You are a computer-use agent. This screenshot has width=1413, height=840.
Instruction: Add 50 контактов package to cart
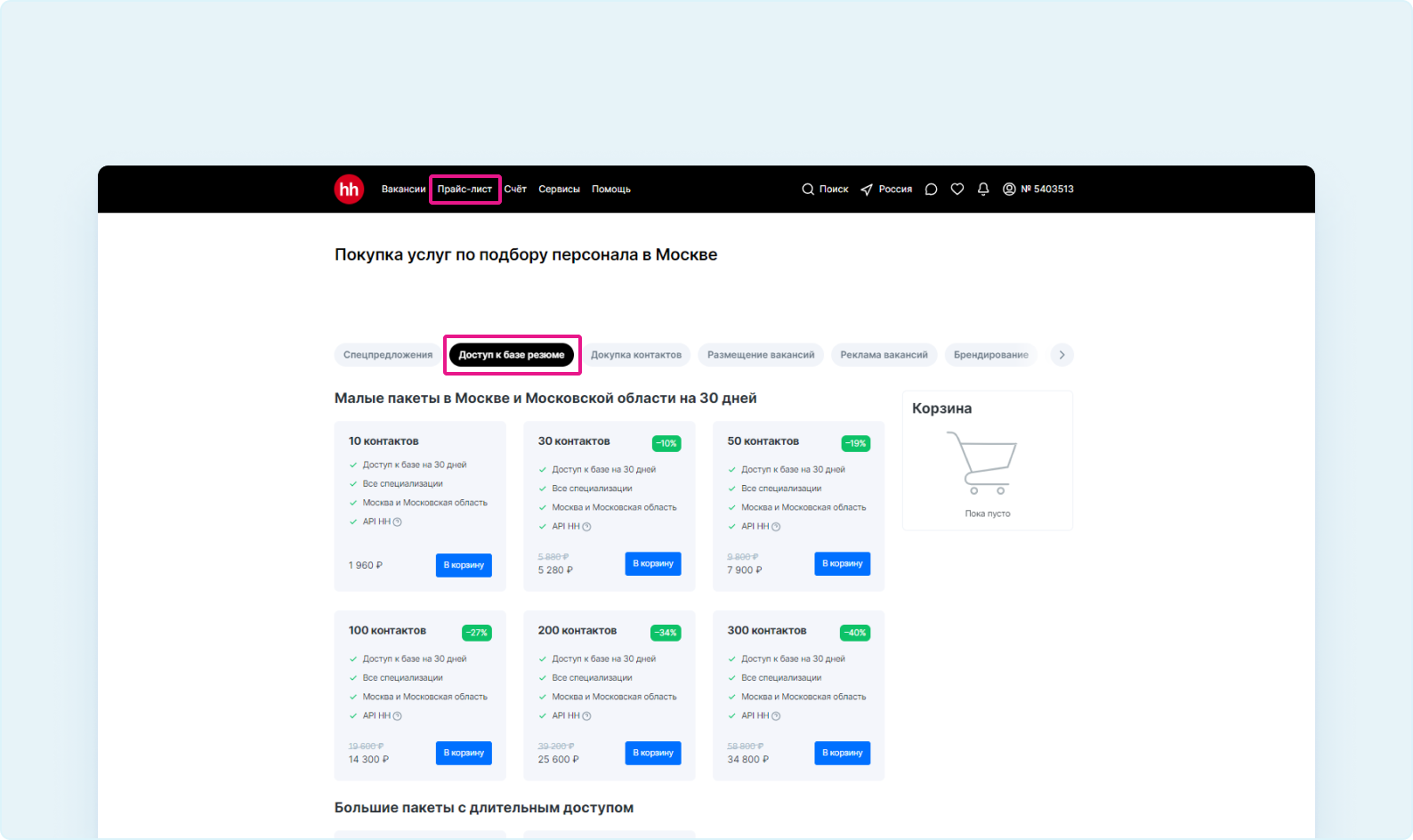click(x=843, y=563)
